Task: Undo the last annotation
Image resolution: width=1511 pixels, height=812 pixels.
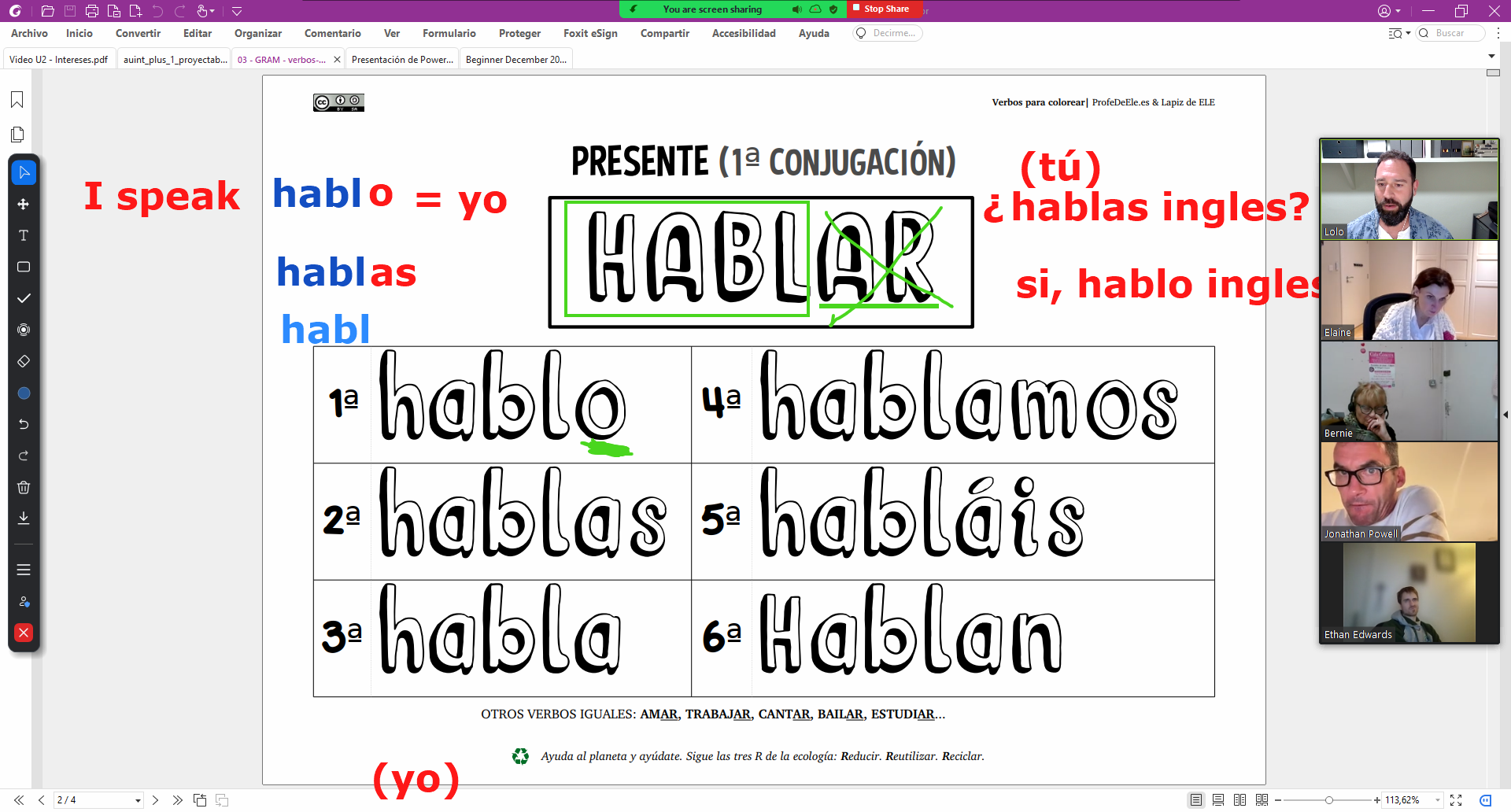Action: click(24, 424)
